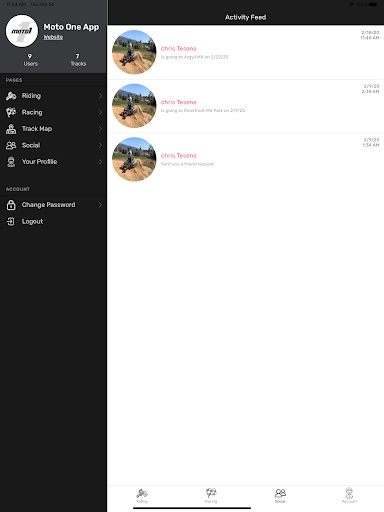Expand the Riding page chevron
This screenshot has height=512, width=384.
pos(100,96)
